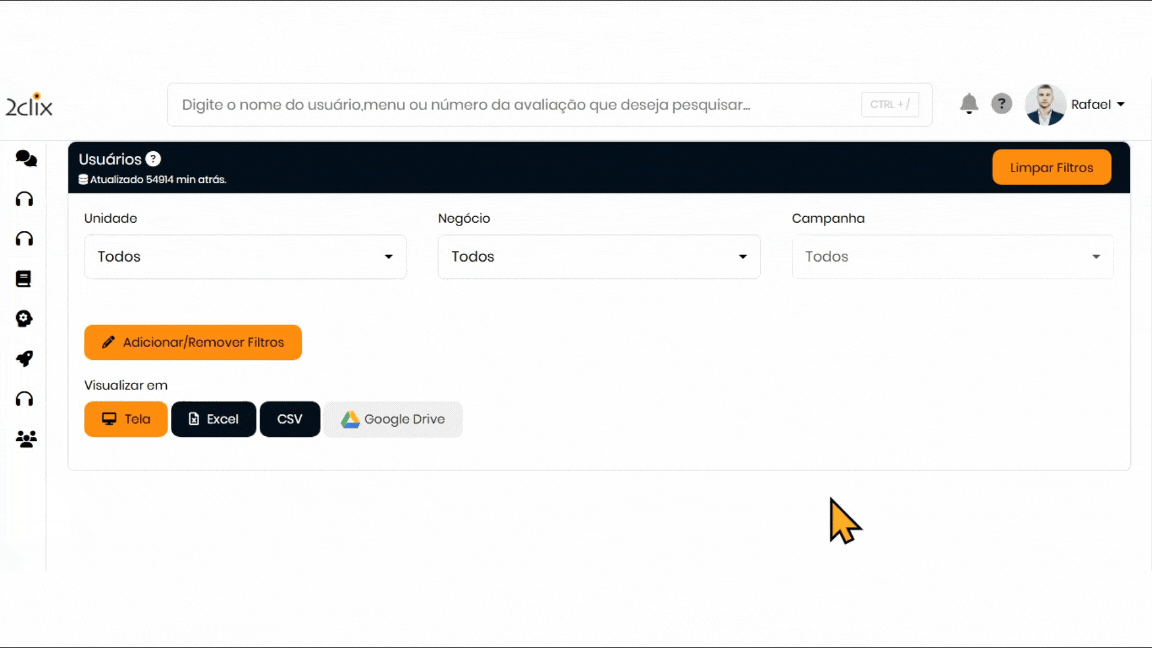The width and height of the screenshot is (1152, 648).
Task: Click the headphones icon directly below chat bubbles
Action: coord(25,199)
